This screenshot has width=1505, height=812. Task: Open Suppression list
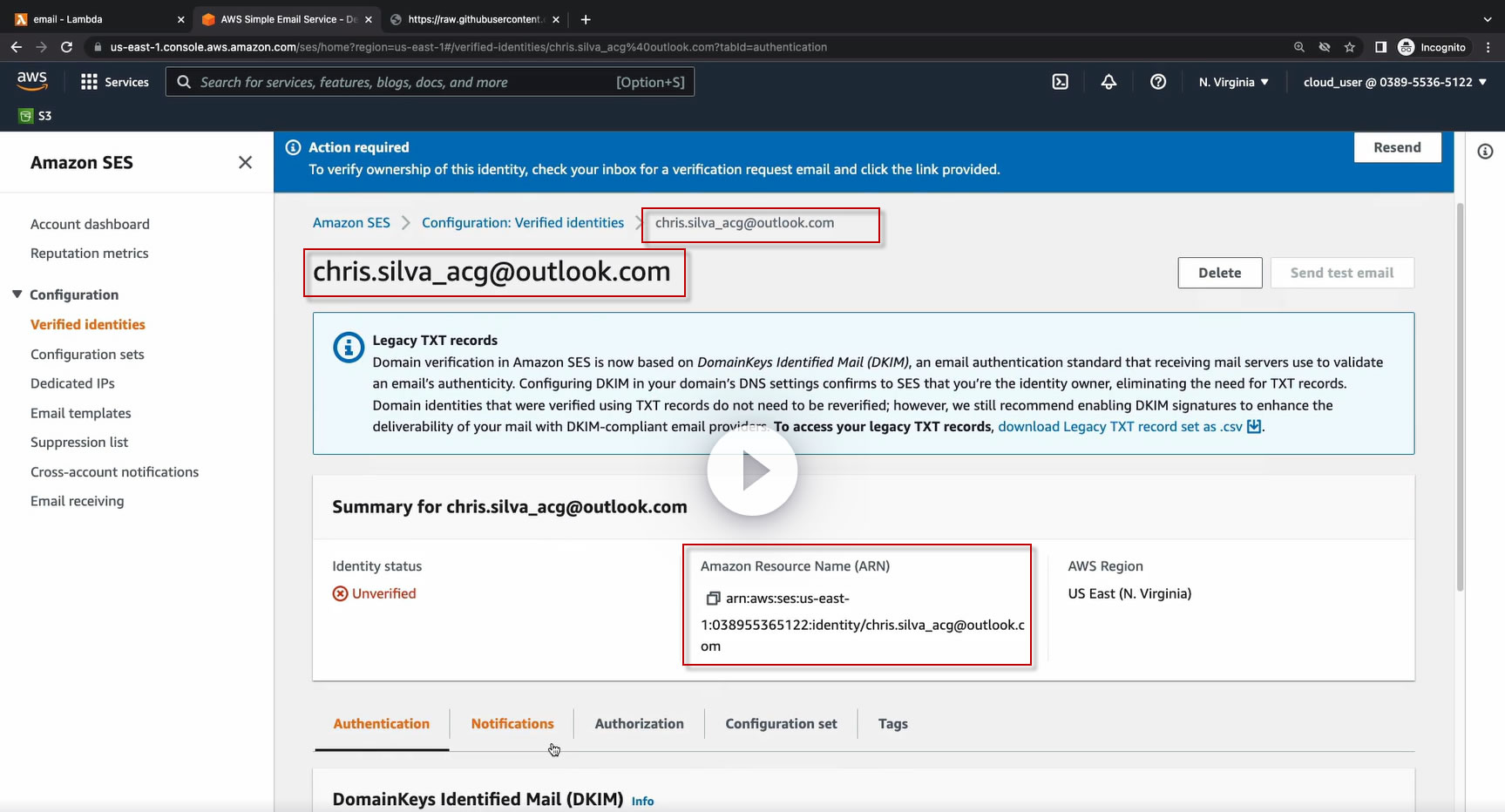79,443
